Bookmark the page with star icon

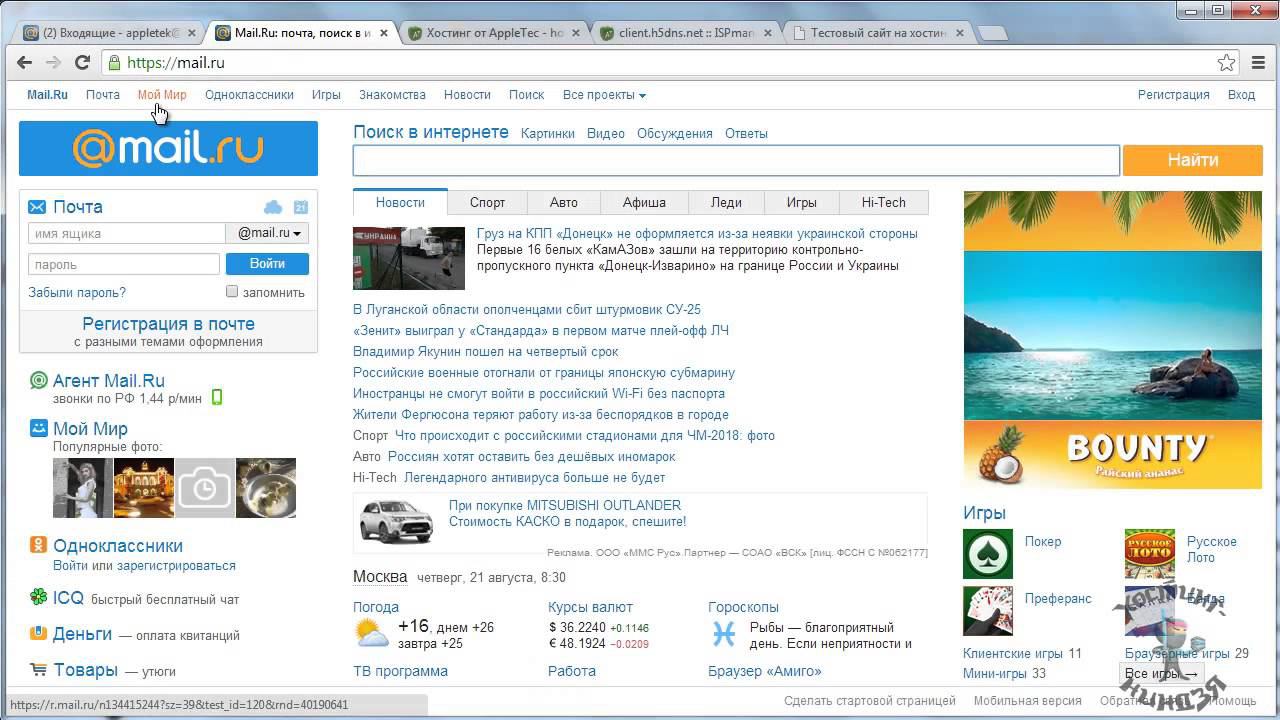(1226, 62)
